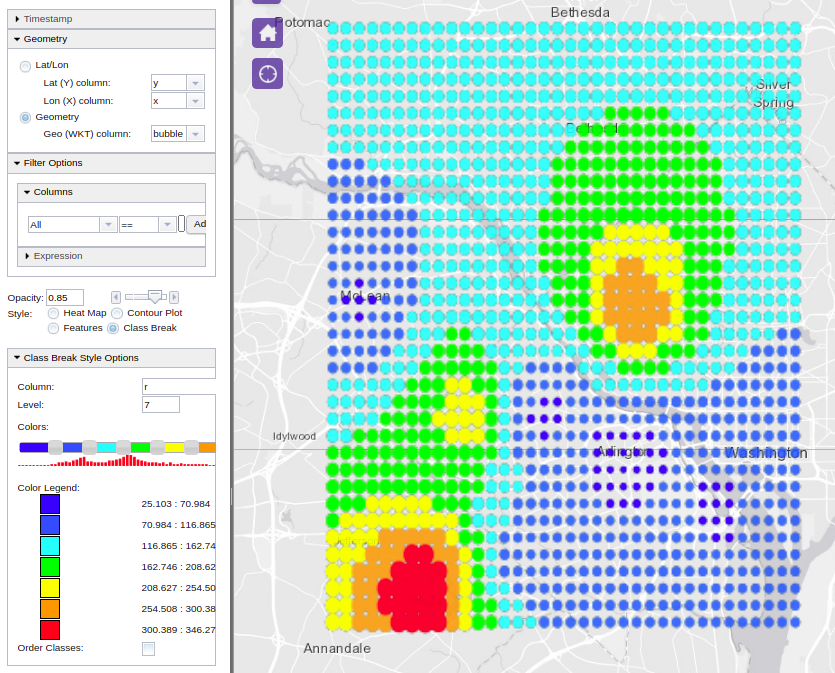
Task: Click the Add filter button
Action: point(197,224)
